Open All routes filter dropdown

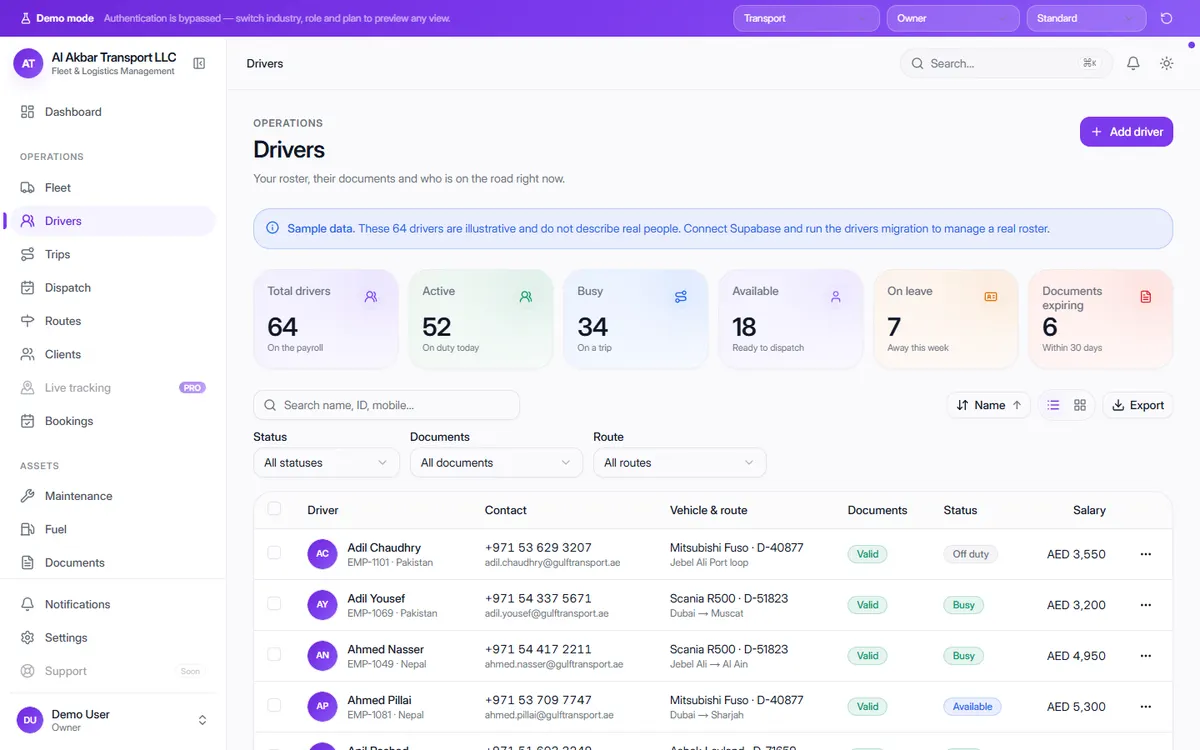point(680,463)
